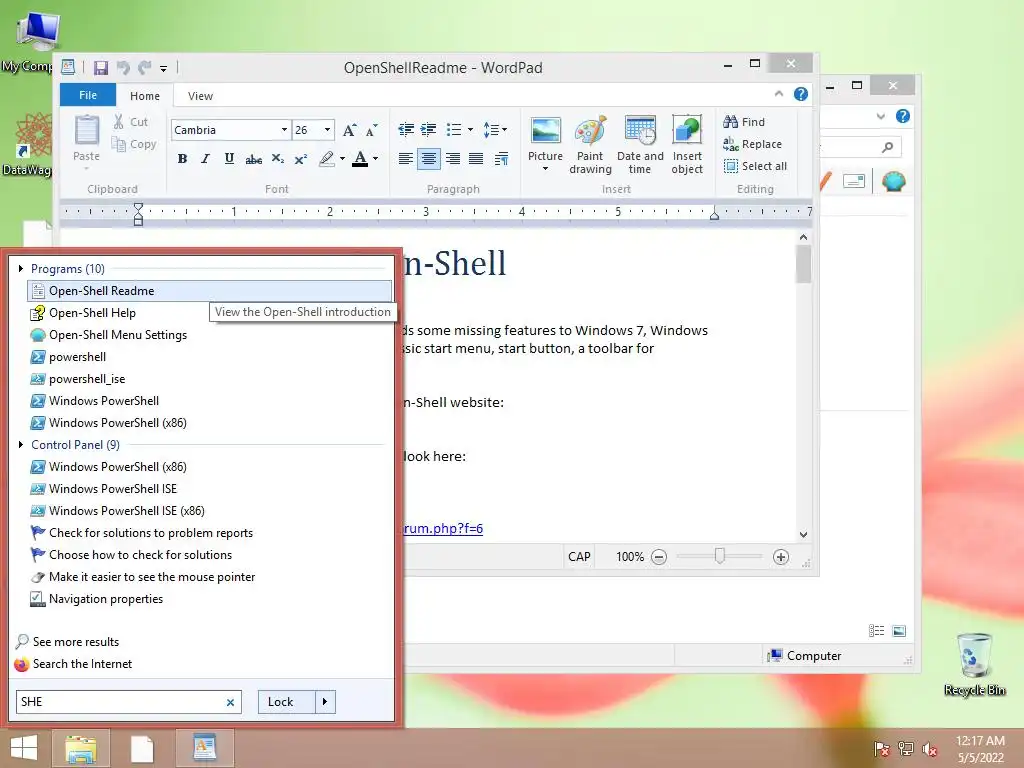Toggle Strikethrough formatting

(253, 159)
